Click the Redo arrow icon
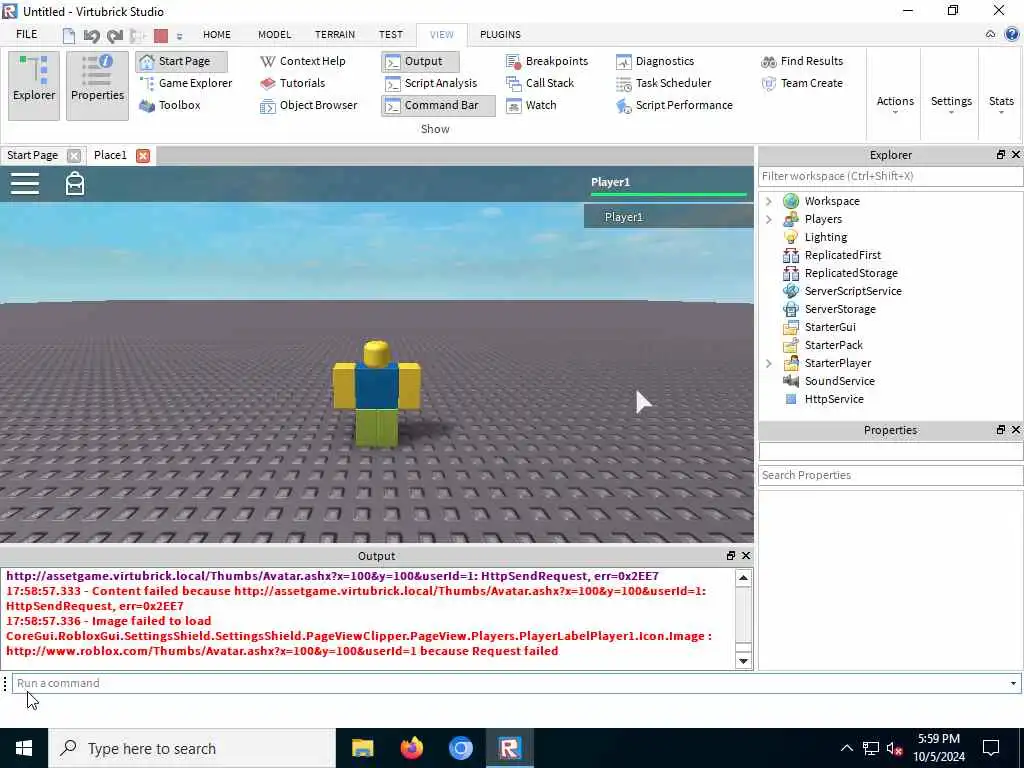The image size is (1024, 768). 115,35
